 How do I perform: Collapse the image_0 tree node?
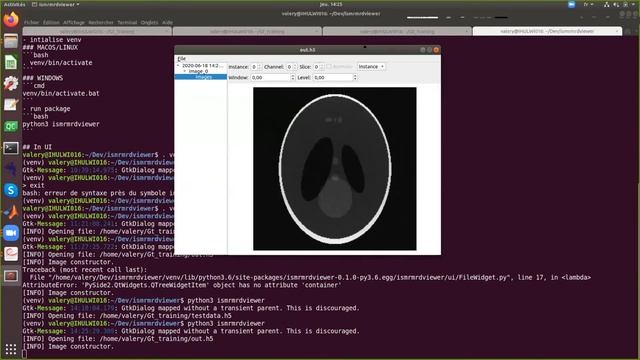pyautogui.click(x=185, y=71)
